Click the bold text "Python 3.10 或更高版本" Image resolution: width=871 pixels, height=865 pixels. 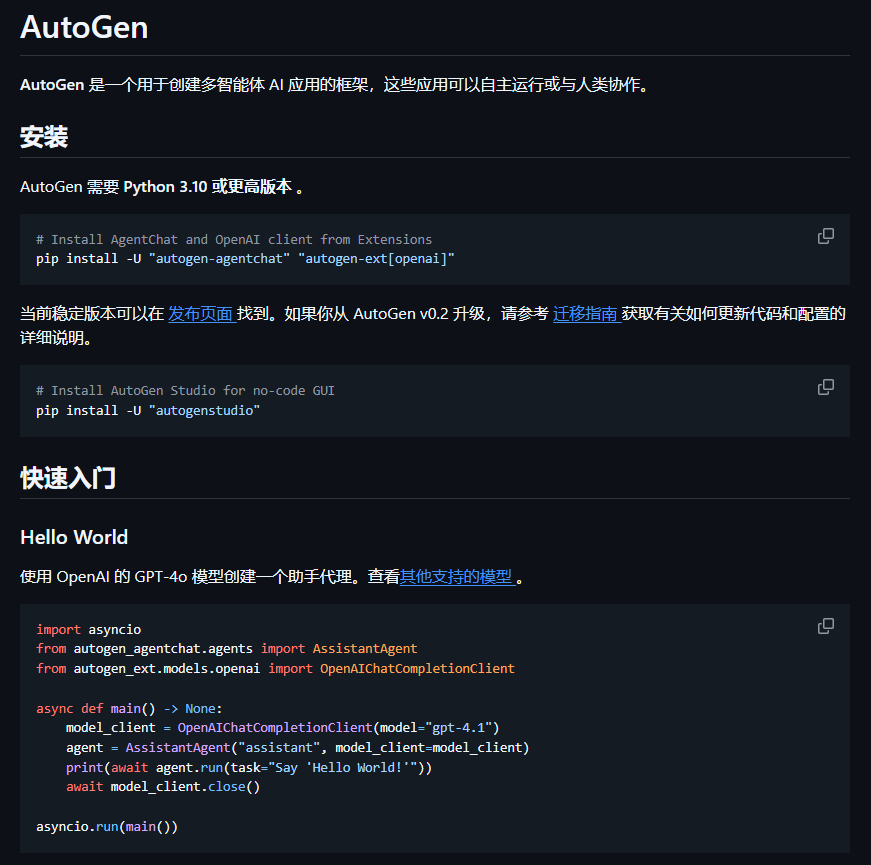click(x=207, y=187)
